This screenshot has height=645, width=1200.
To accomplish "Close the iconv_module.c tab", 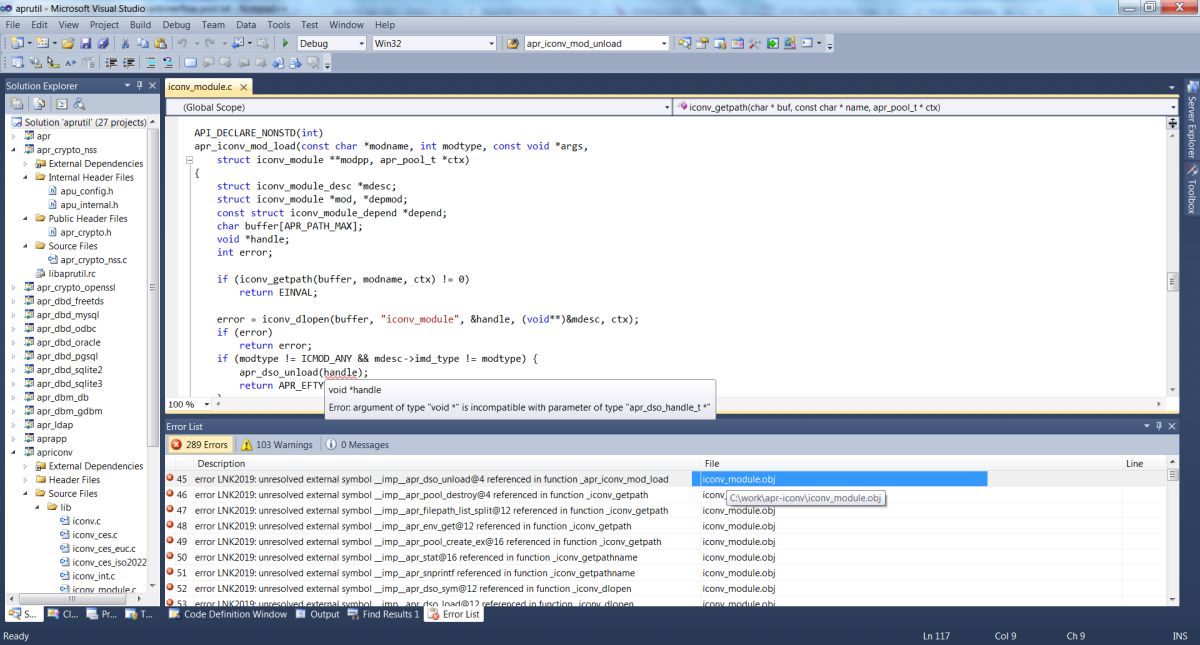I will (245, 87).
